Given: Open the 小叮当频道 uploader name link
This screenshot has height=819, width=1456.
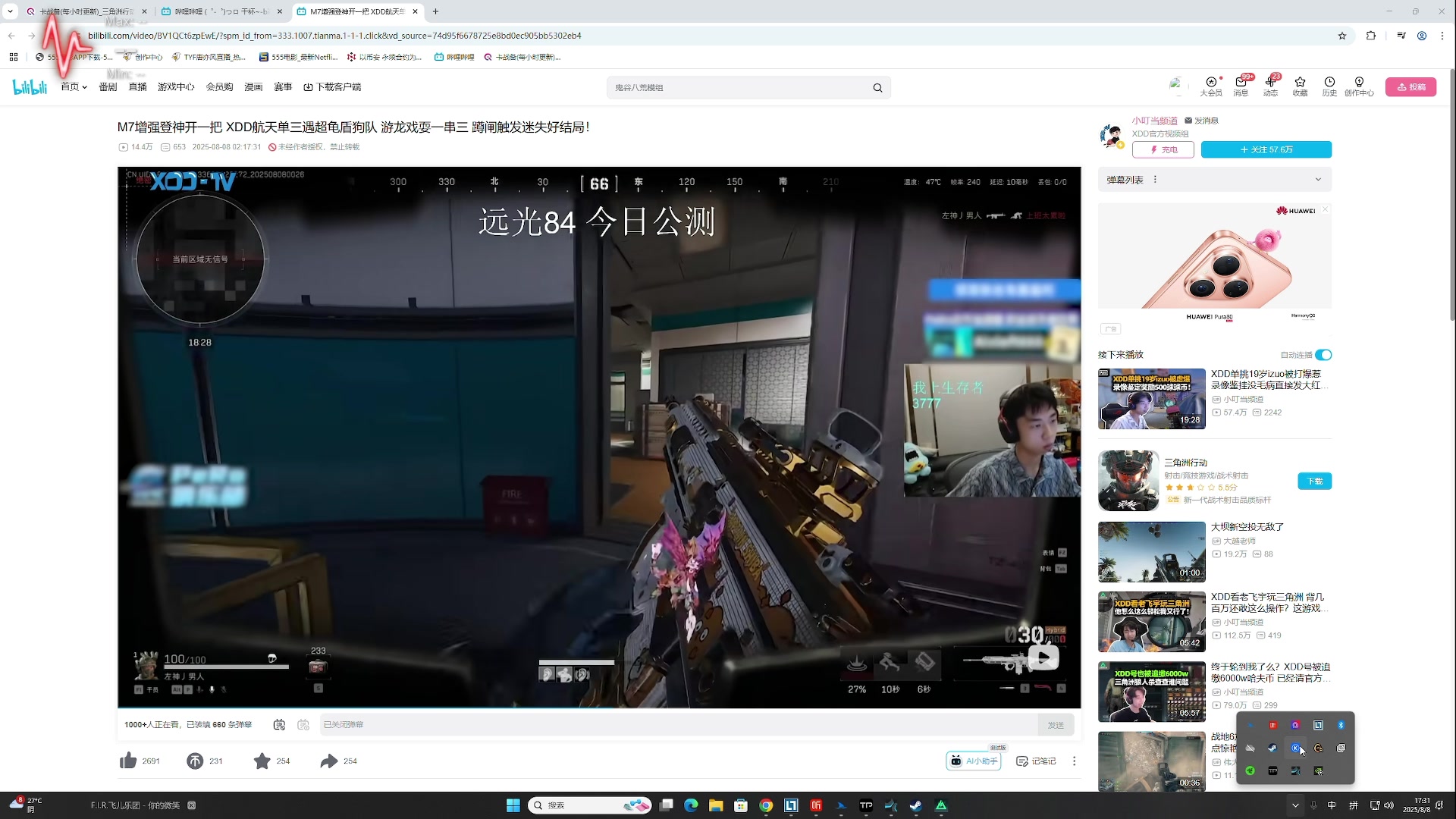Looking at the screenshot, I should [x=1154, y=121].
